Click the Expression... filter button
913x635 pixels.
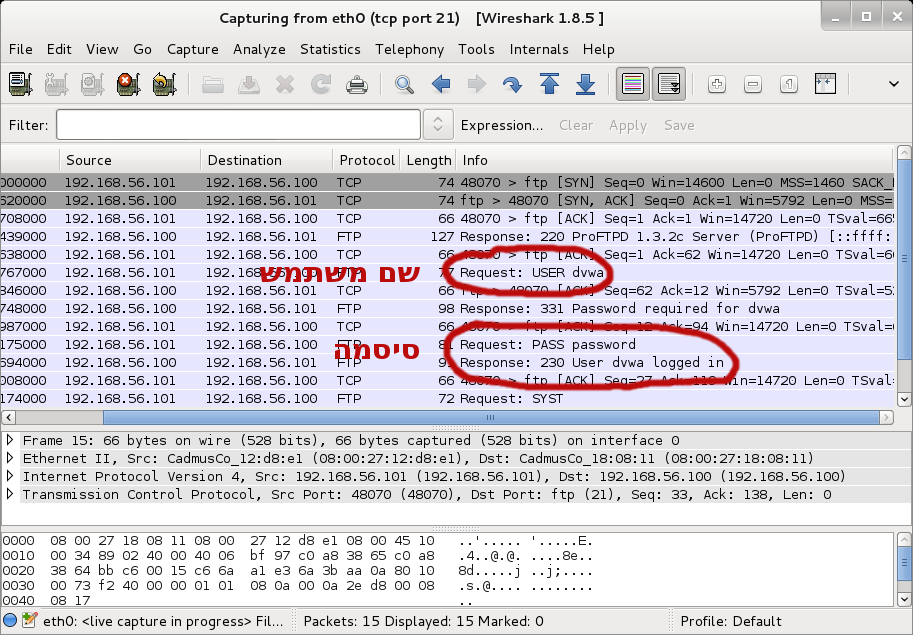[x=501, y=125]
